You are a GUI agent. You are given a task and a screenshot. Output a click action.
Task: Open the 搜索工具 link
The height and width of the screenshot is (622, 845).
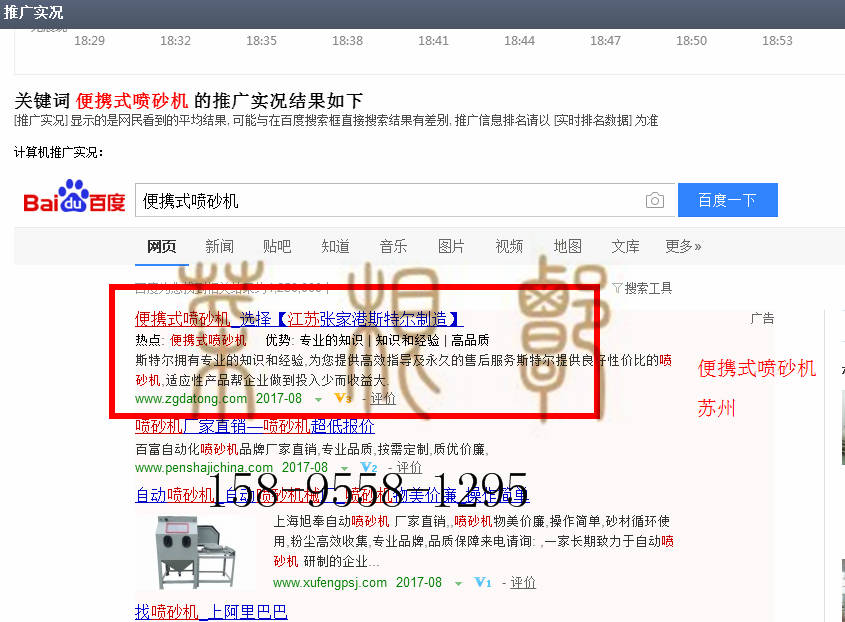click(x=648, y=288)
